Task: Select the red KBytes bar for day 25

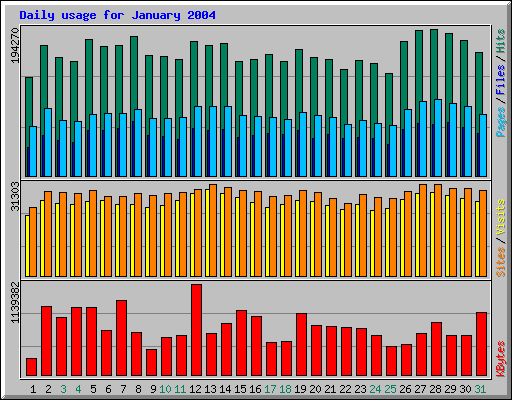Action: [392, 361]
